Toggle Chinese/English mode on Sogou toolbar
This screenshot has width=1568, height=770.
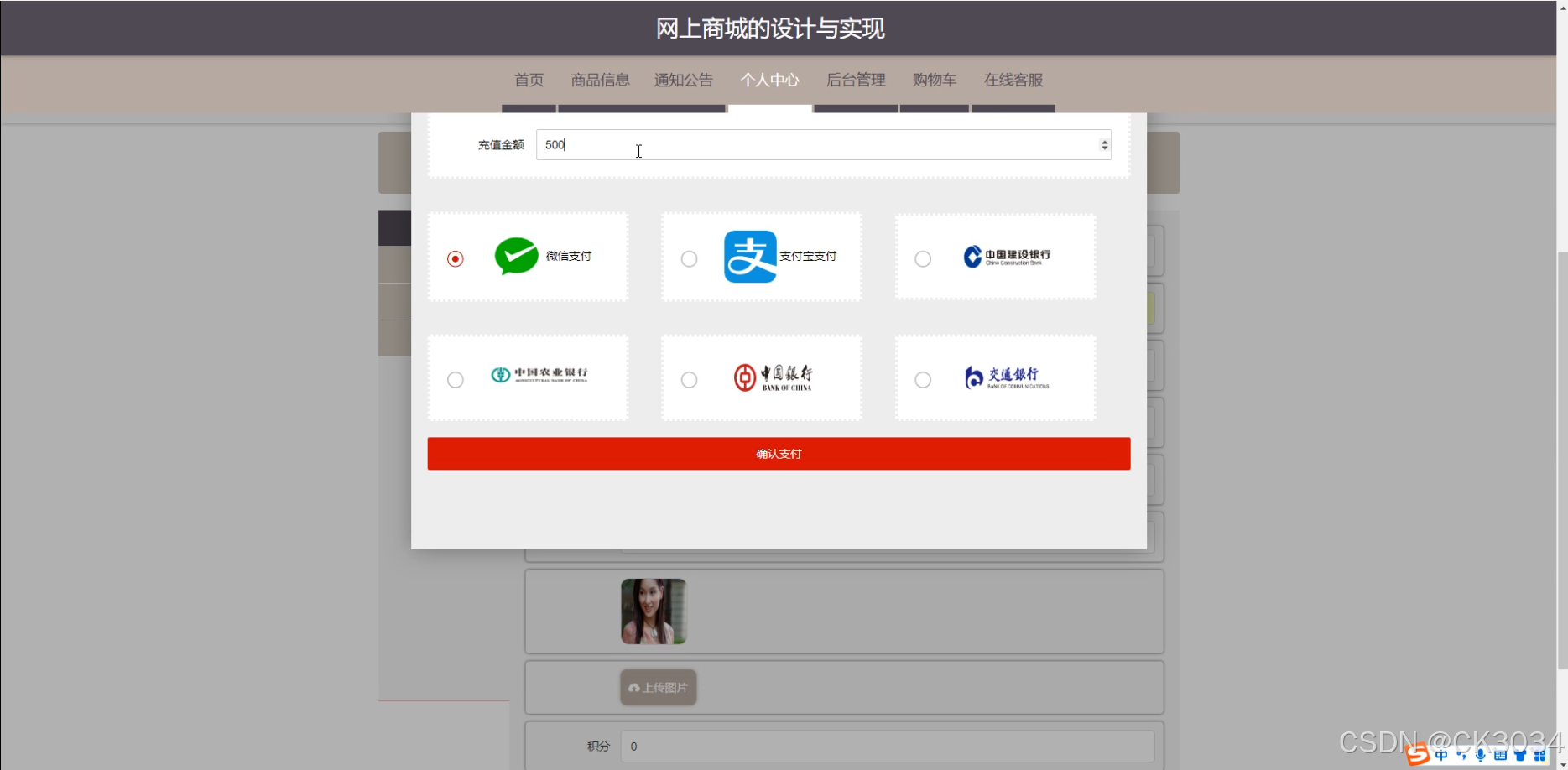click(1441, 754)
